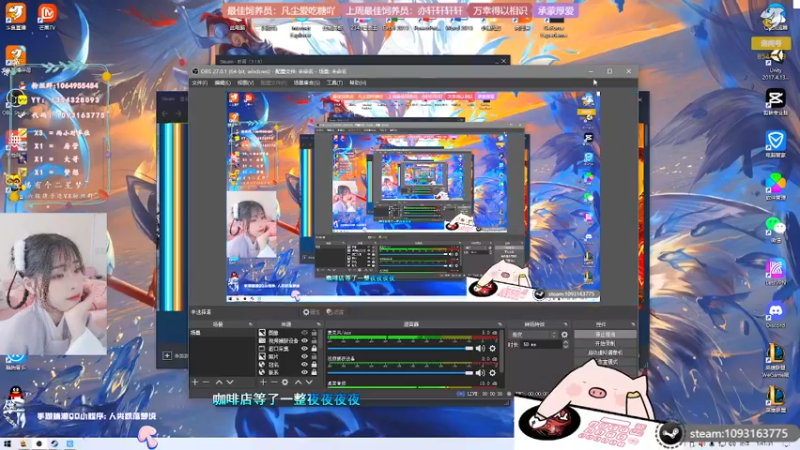
Task: Click the OBS preview canvas
Action: [x=413, y=197]
